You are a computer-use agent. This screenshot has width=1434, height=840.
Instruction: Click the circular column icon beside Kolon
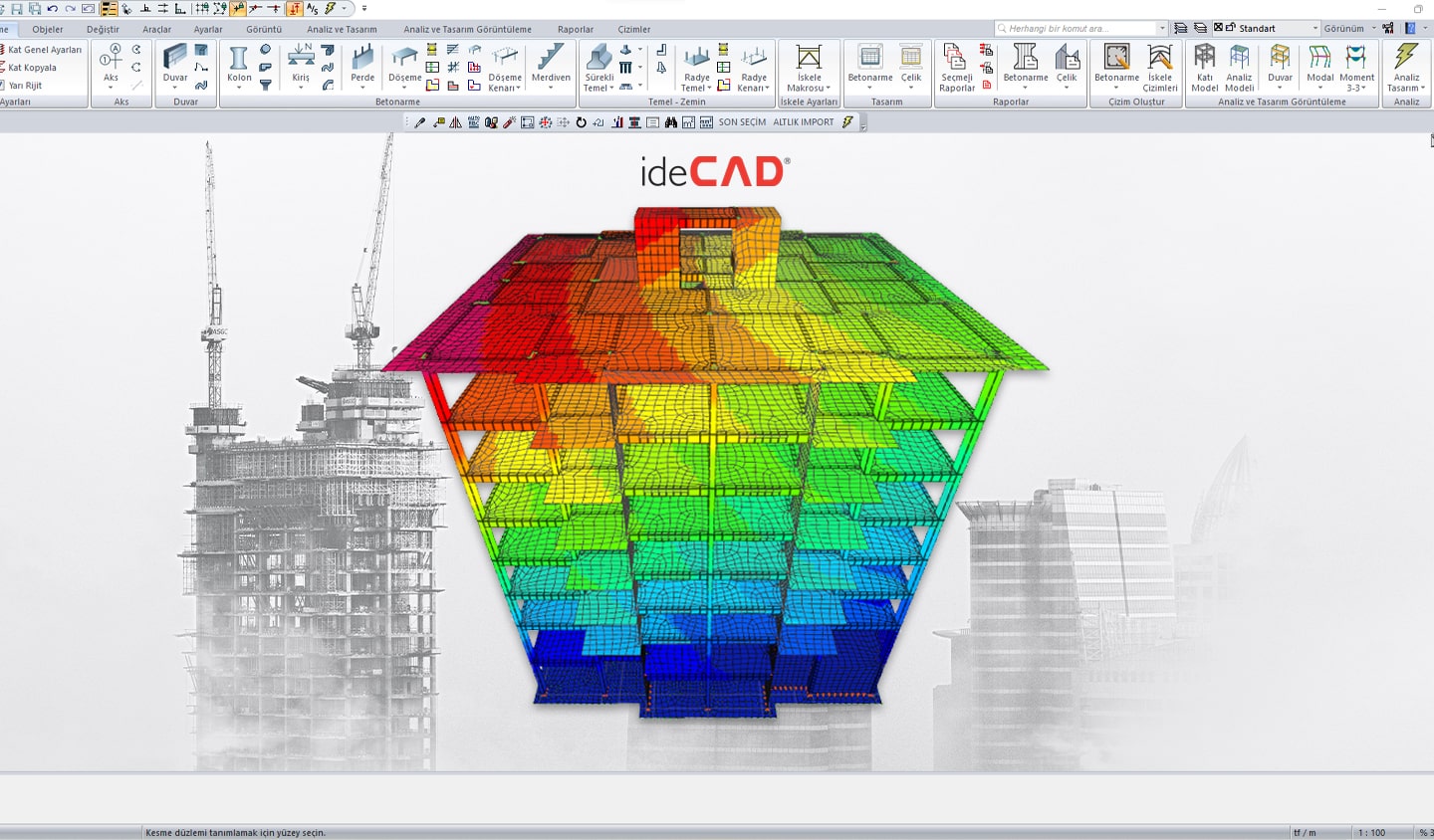click(x=265, y=49)
